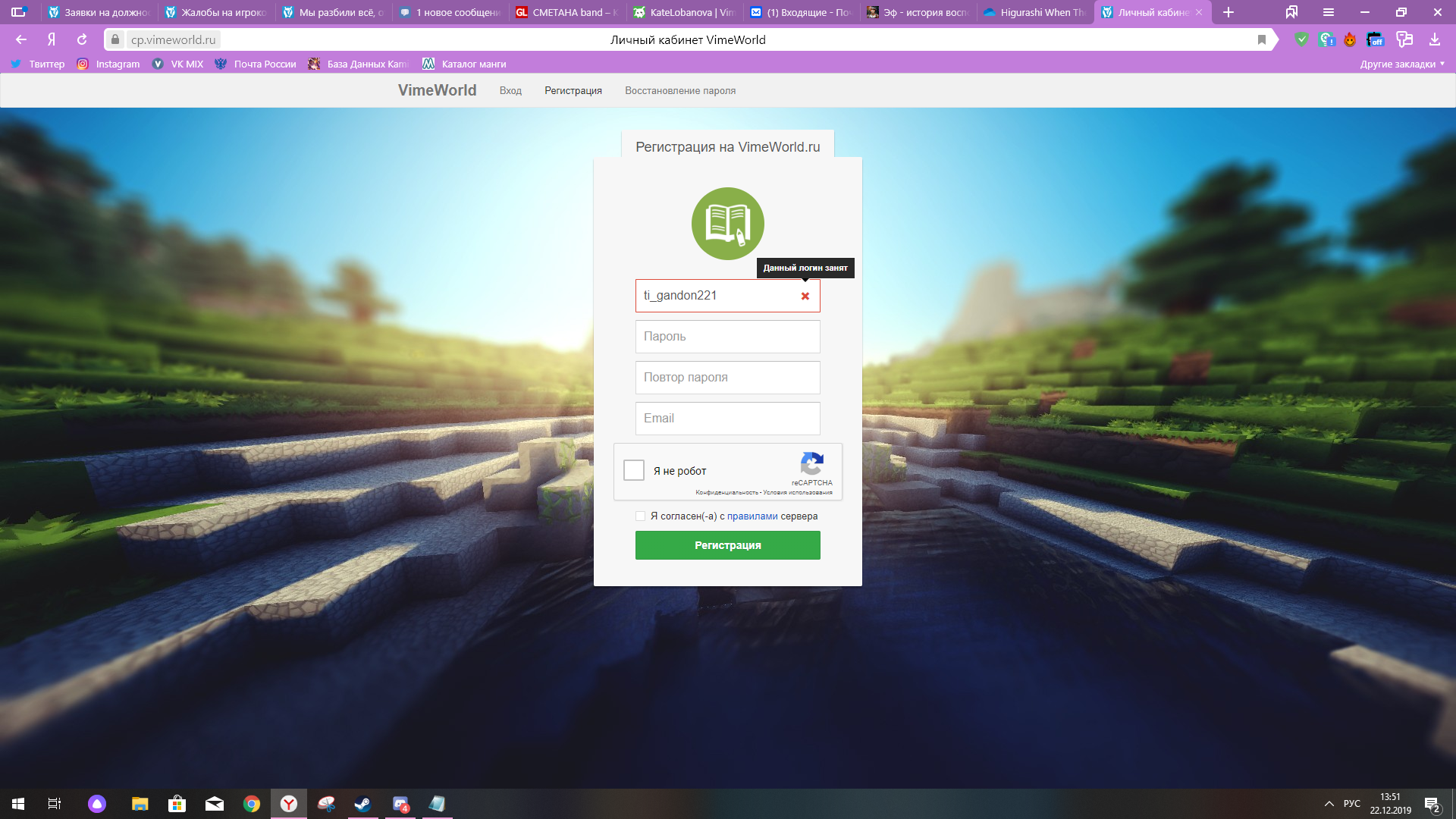1456x819 pixels.
Task: Click the browser back arrow
Action: tap(21, 39)
